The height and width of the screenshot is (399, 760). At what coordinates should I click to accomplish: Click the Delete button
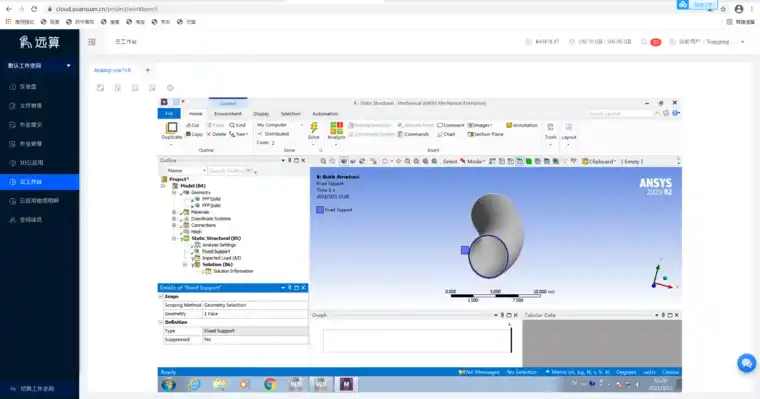[x=217, y=134]
